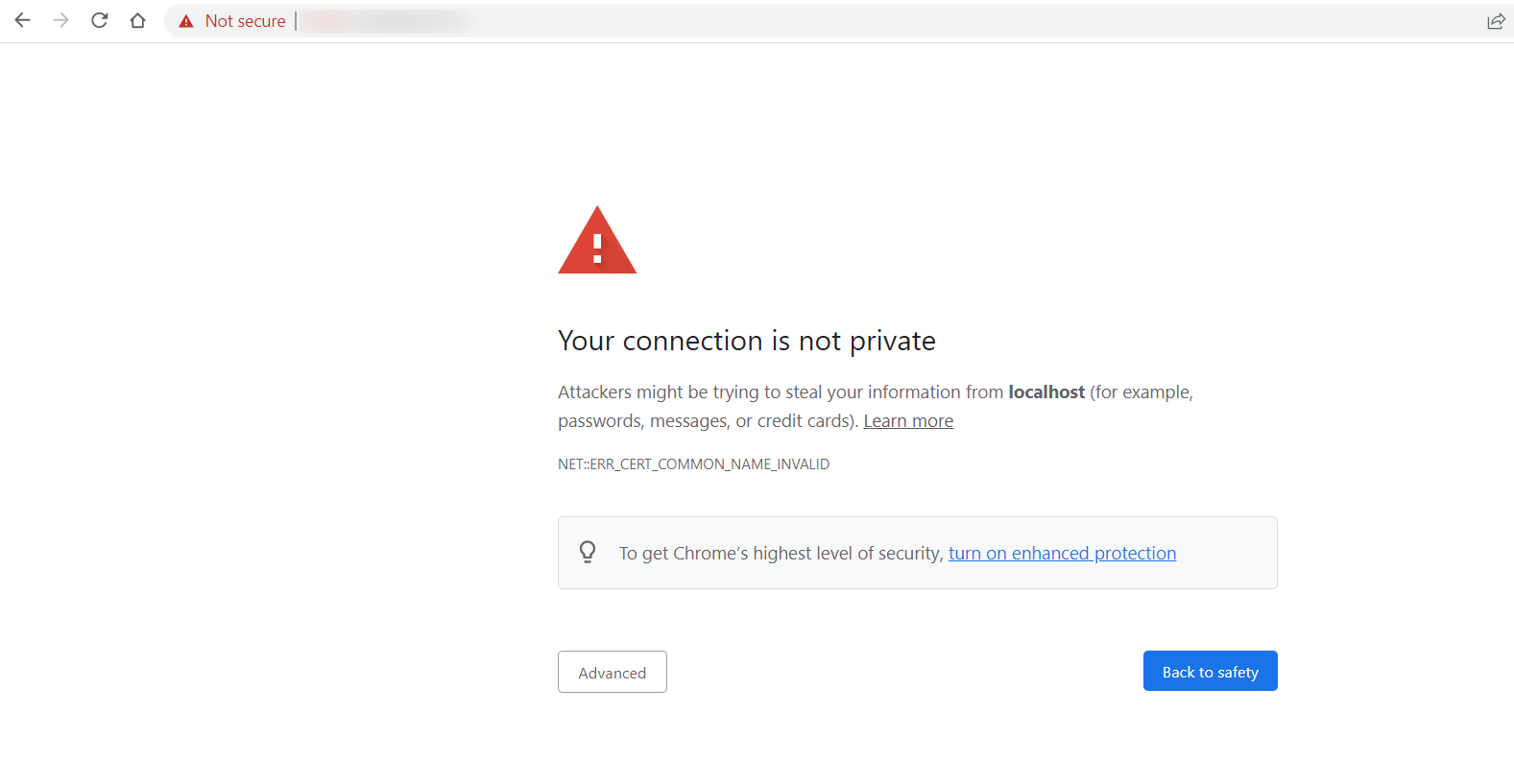Click the red warning triangle in address bar
Image resolution: width=1514 pixels, height=784 pixels.
tap(186, 21)
